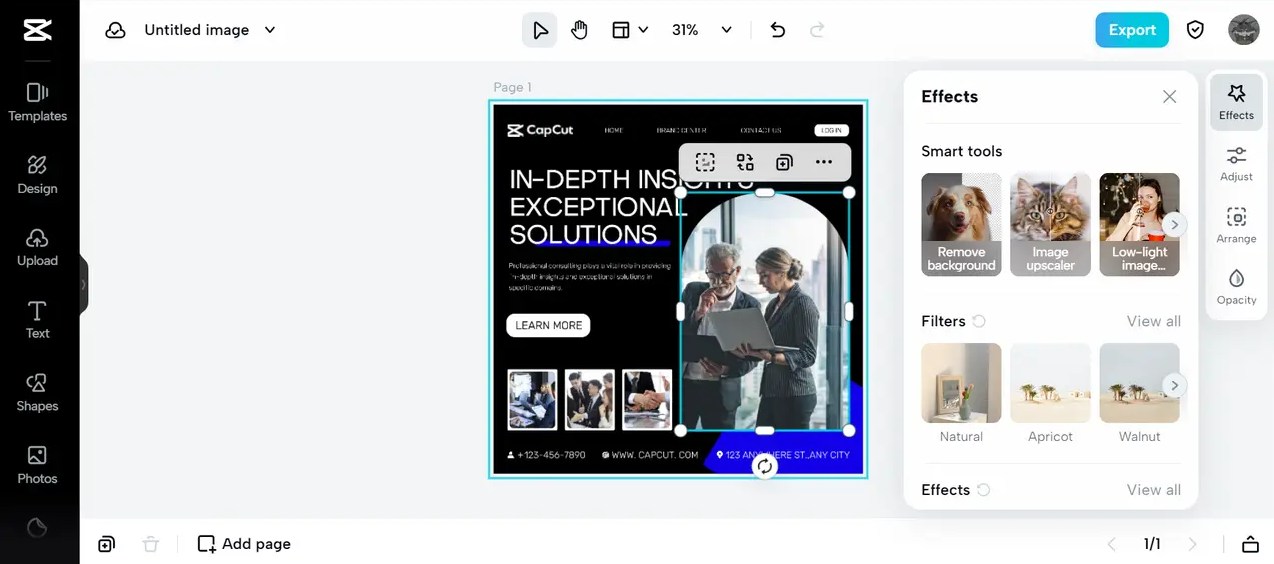
Task: Open the user profile avatar
Action: pos(1244,30)
